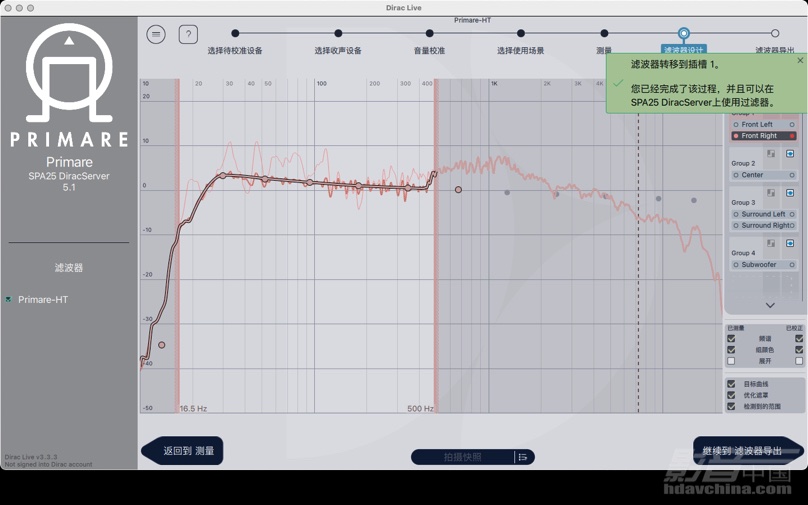Toggle Subwoofer corrected indicator circle
Image resolution: width=808 pixels, height=505 pixels.
[x=792, y=265]
